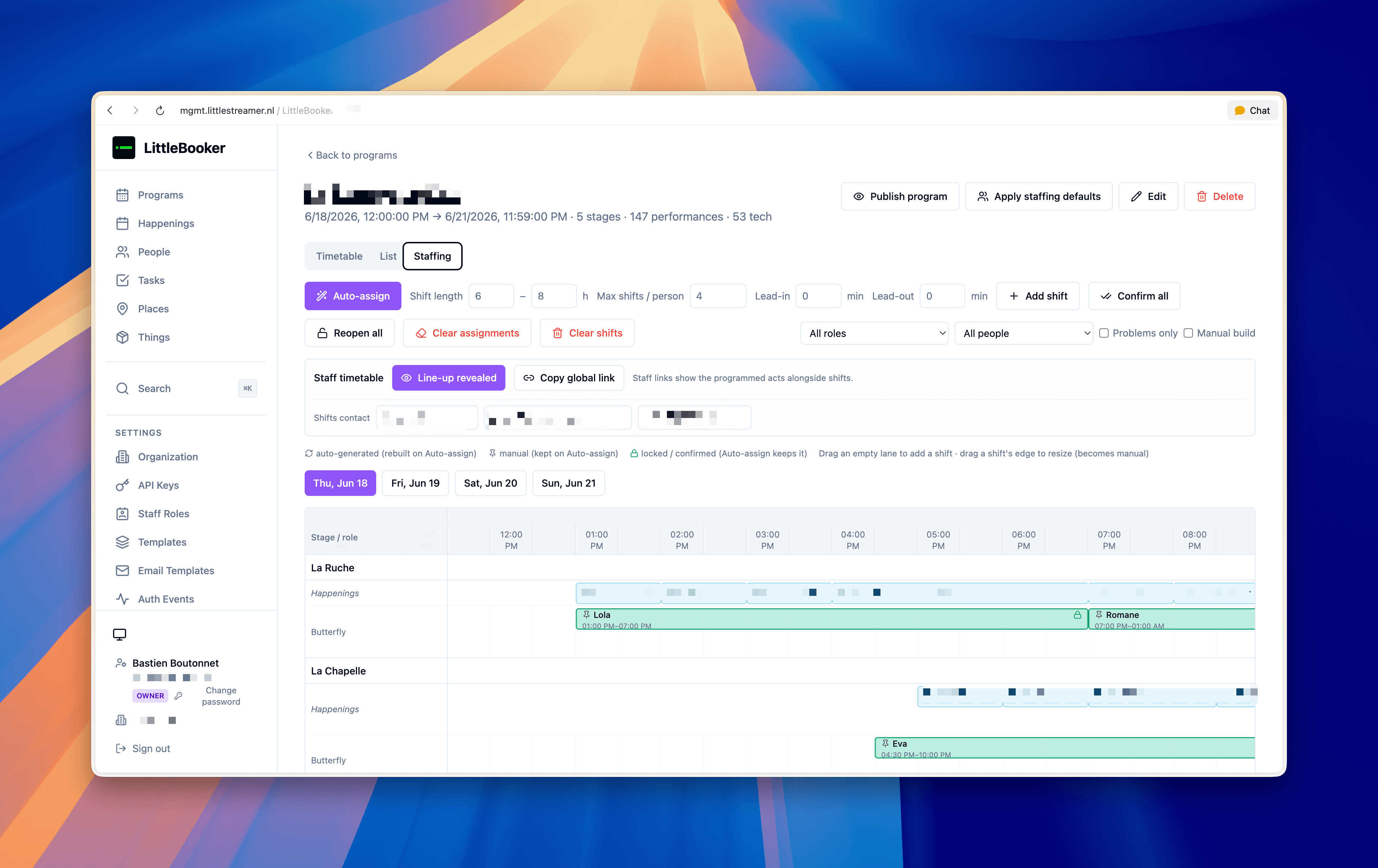Reload the page with refresh icon
1378x868 pixels.
pyautogui.click(x=160, y=110)
